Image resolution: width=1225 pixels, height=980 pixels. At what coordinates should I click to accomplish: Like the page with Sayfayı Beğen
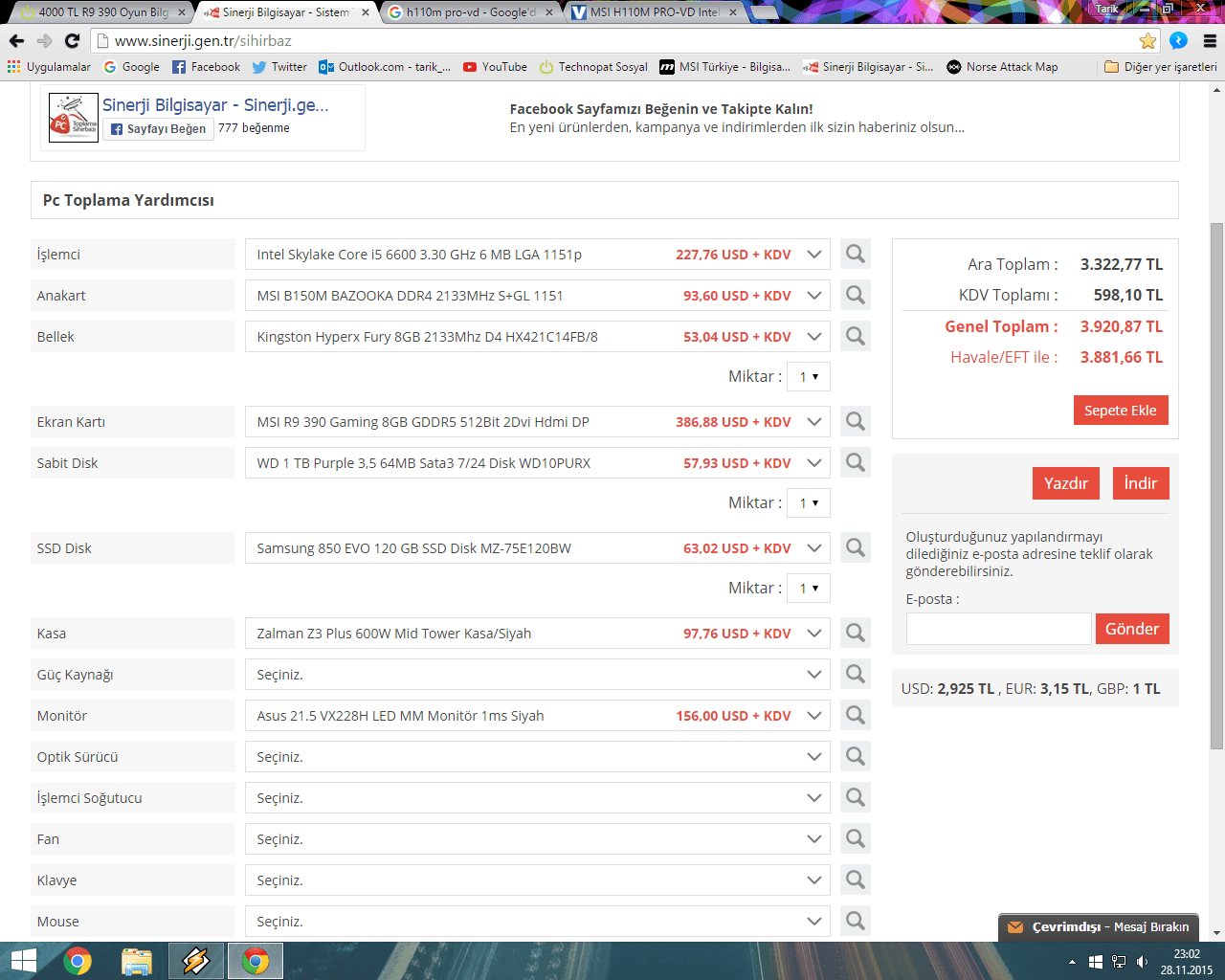[x=158, y=129]
